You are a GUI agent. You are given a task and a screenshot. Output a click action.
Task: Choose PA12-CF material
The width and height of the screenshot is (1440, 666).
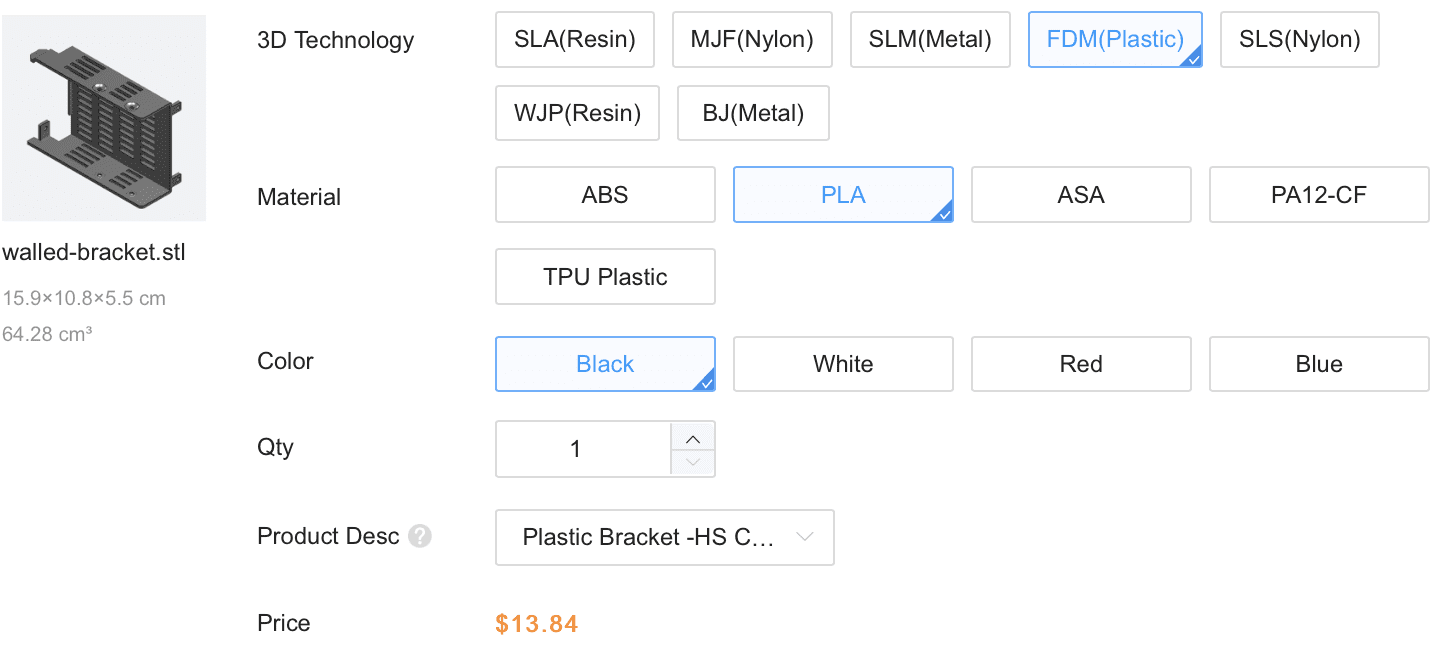click(x=1319, y=194)
